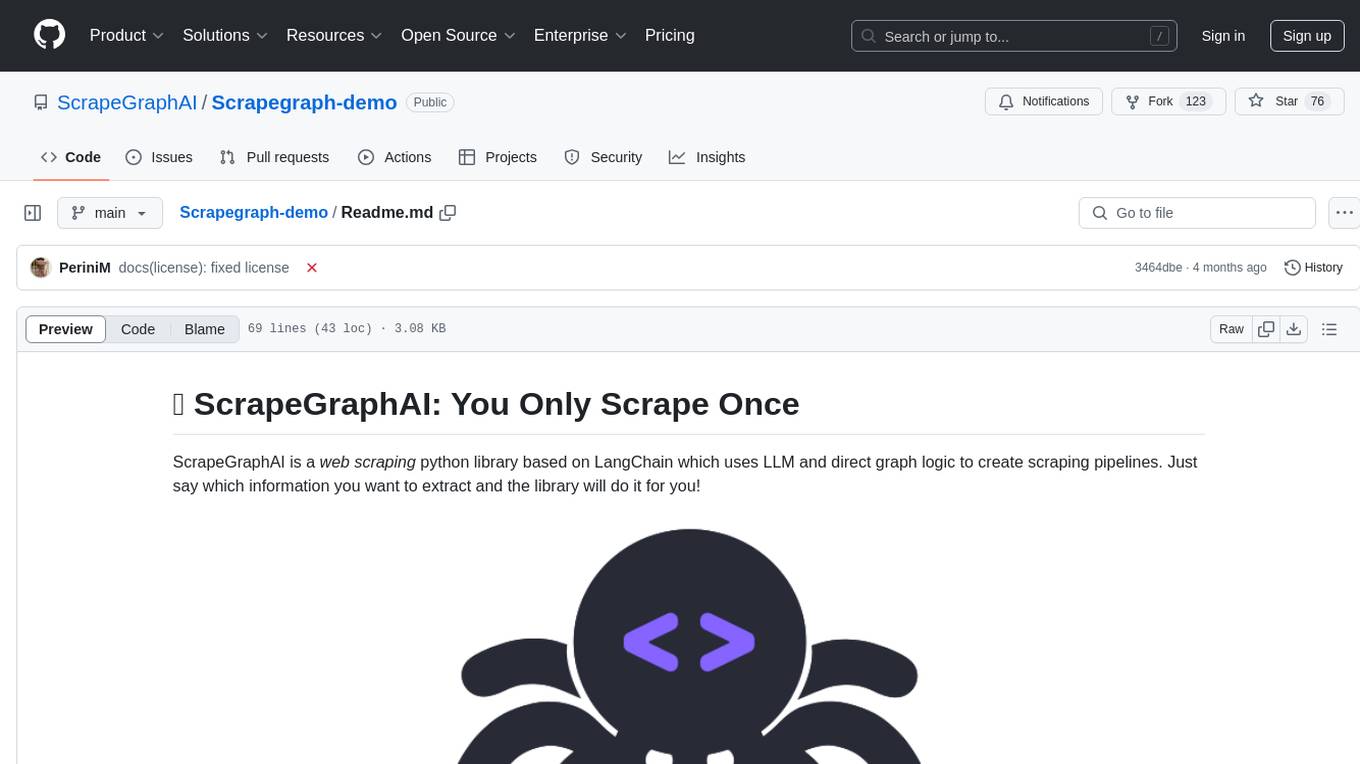Image resolution: width=1360 pixels, height=764 pixels.
Task: Open the more file actions menu
Action: 1344,213
